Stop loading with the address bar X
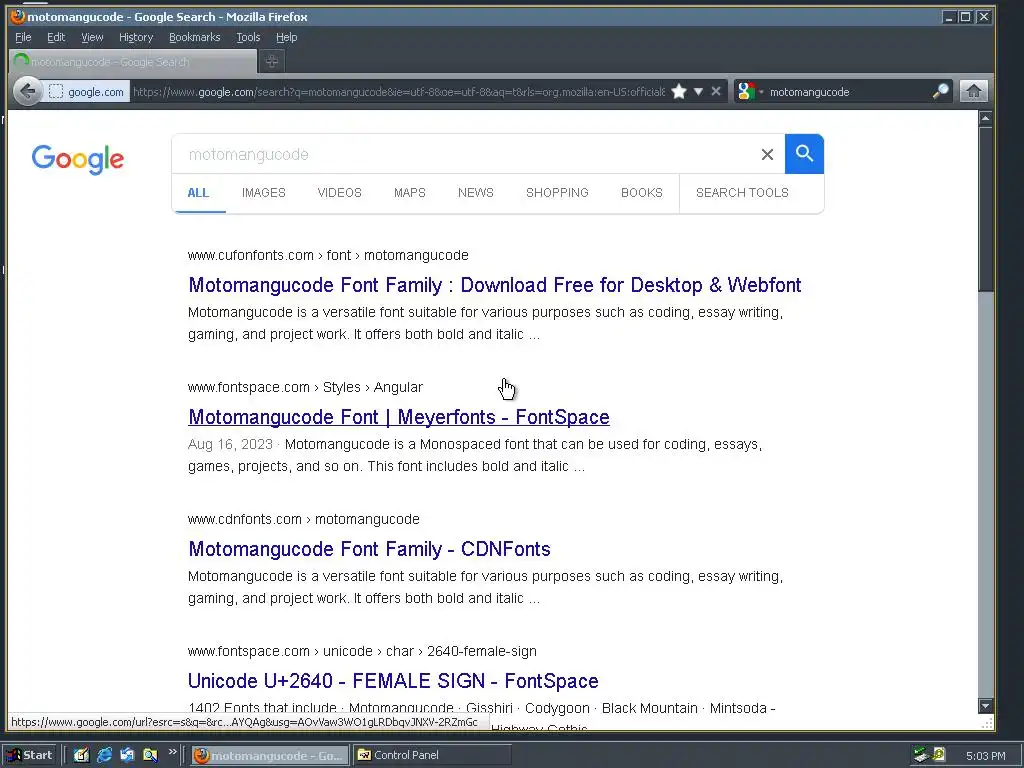Viewport: 1024px width, 768px height. (x=716, y=91)
